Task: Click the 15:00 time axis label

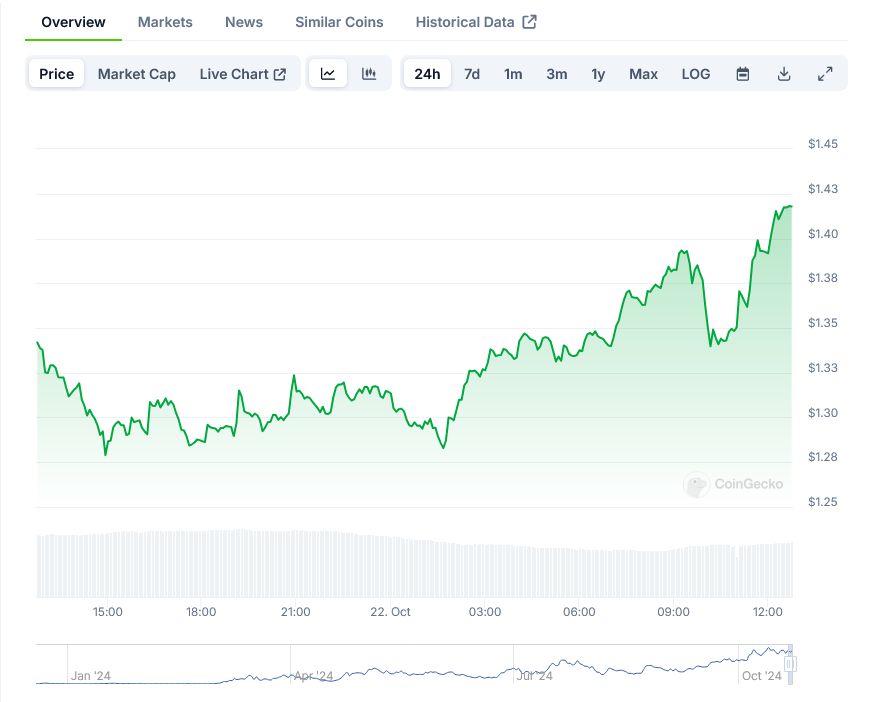Action: pos(107,611)
